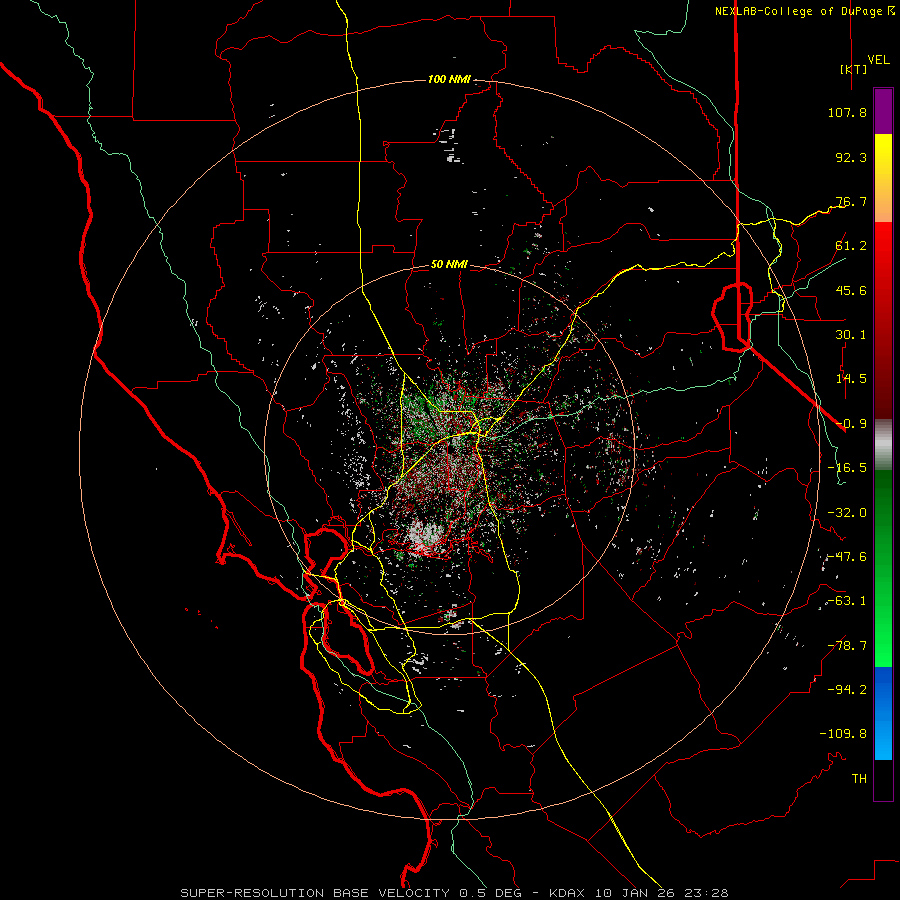900x900 pixels.
Task: Click the -0.9 velocity scale value
Action: [851, 424]
